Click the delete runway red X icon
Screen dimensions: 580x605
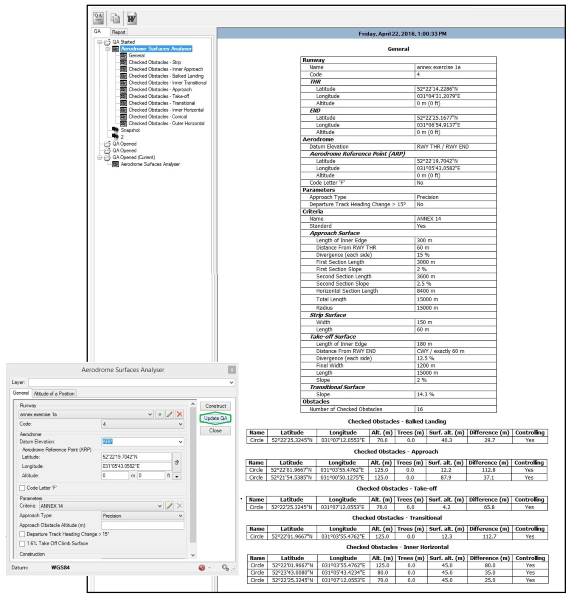click(x=179, y=414)
